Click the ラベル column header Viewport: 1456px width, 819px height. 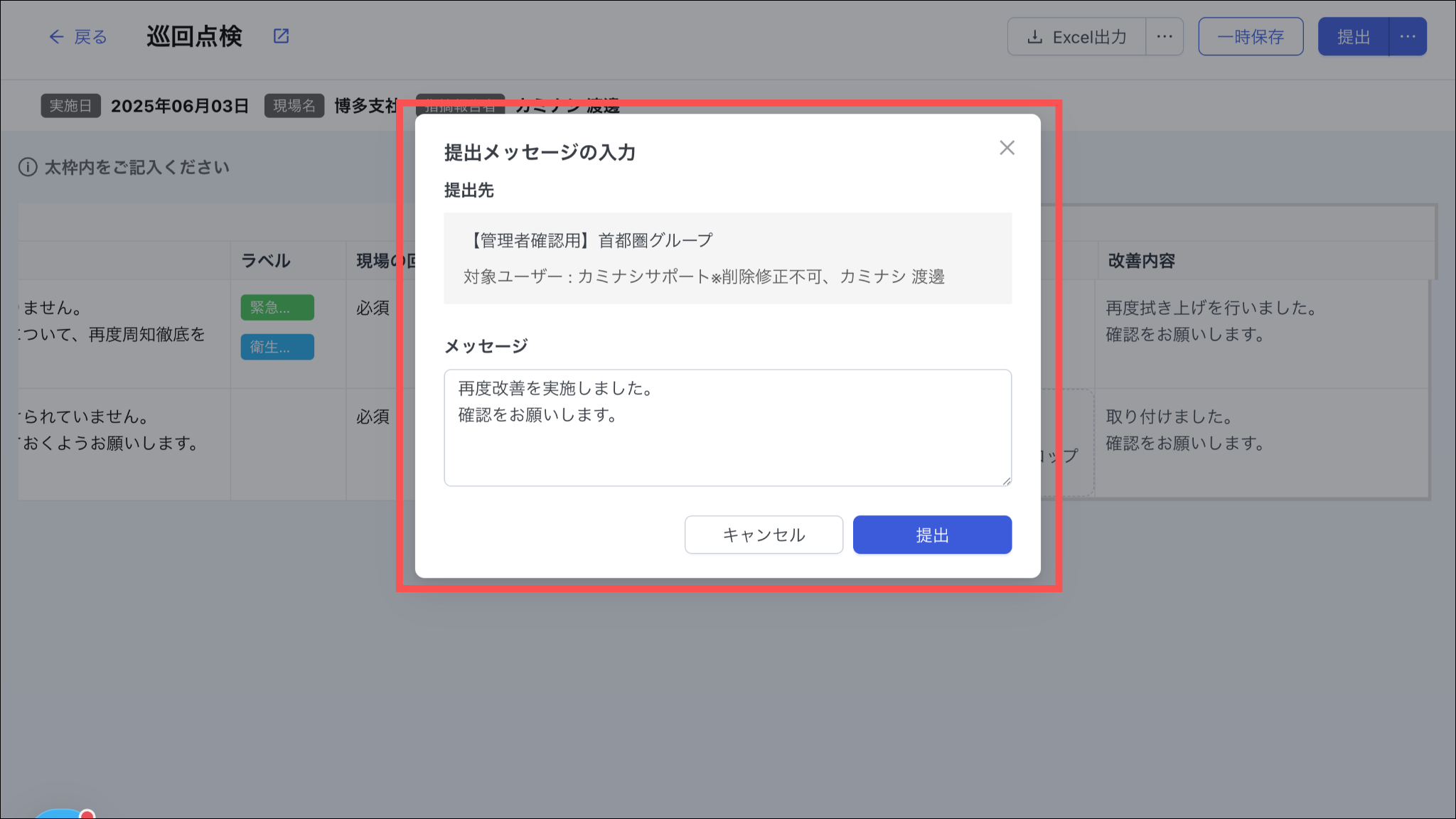coord(266,261)
